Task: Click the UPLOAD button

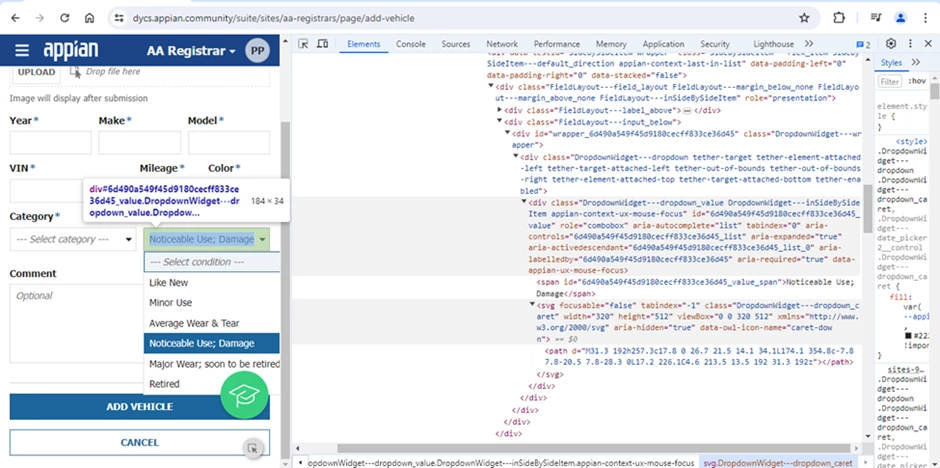Action: (37, 72)
